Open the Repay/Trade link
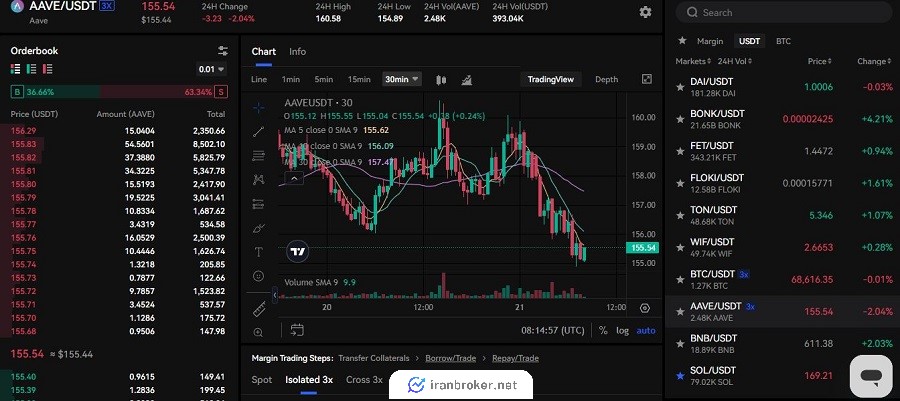The height and width of the screenshot is (401, 900). pos(515,358)
